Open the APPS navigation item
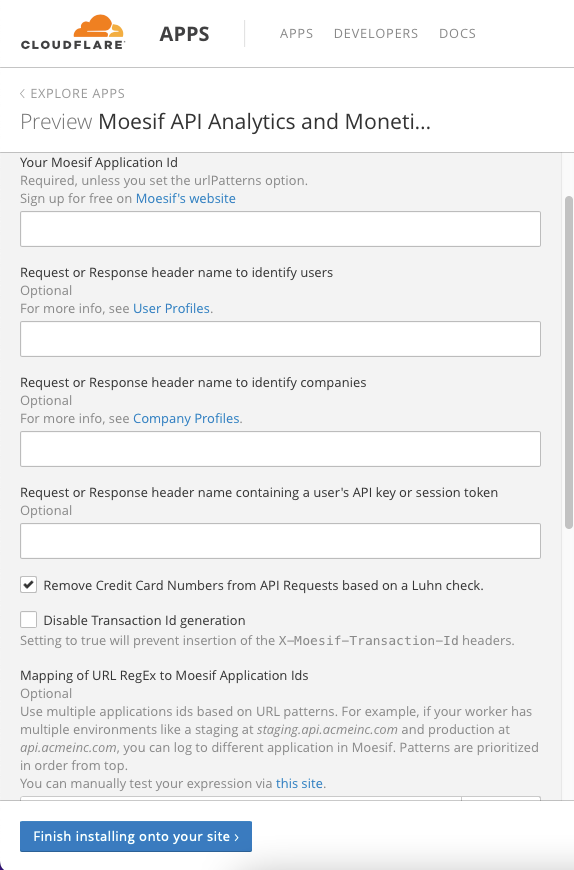This screenshot has height=870, width=574. (x=296, y=33)
